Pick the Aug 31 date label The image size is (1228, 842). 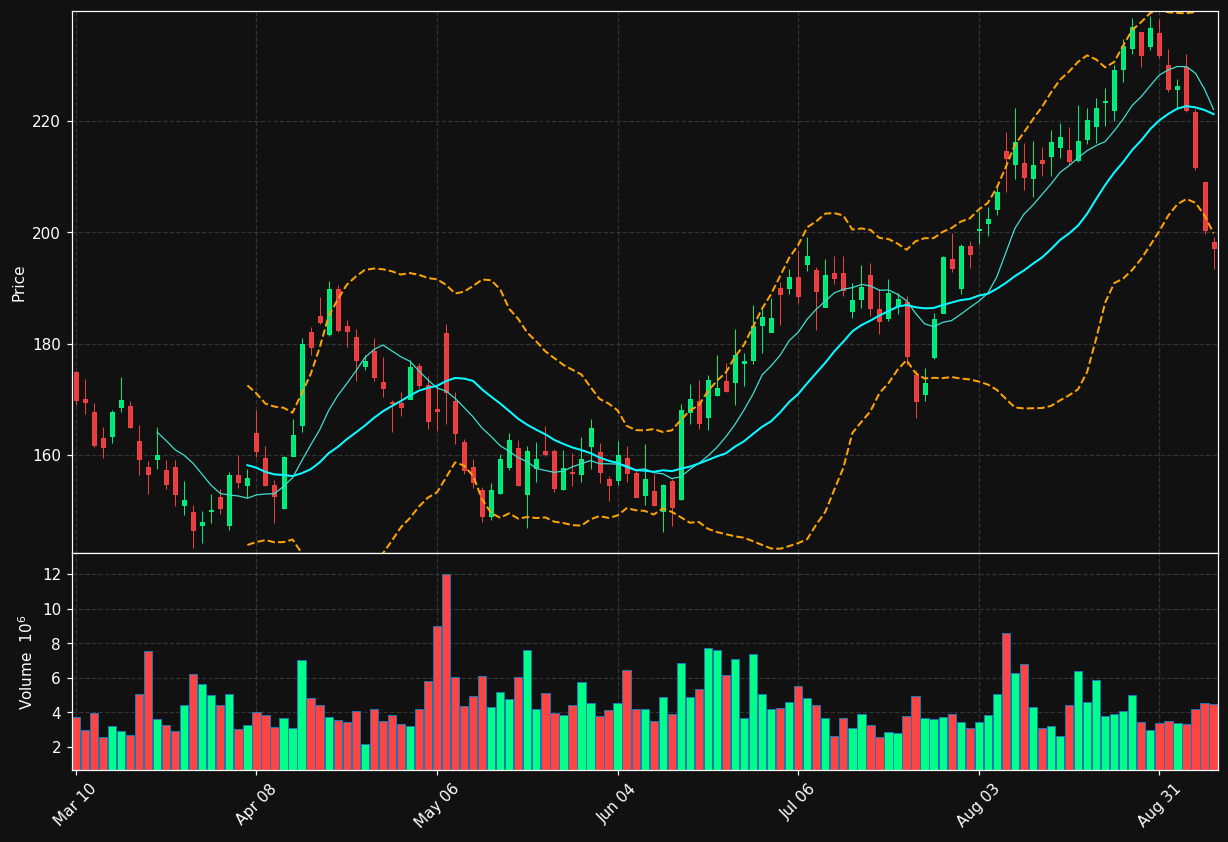(x=1158, y=805)
